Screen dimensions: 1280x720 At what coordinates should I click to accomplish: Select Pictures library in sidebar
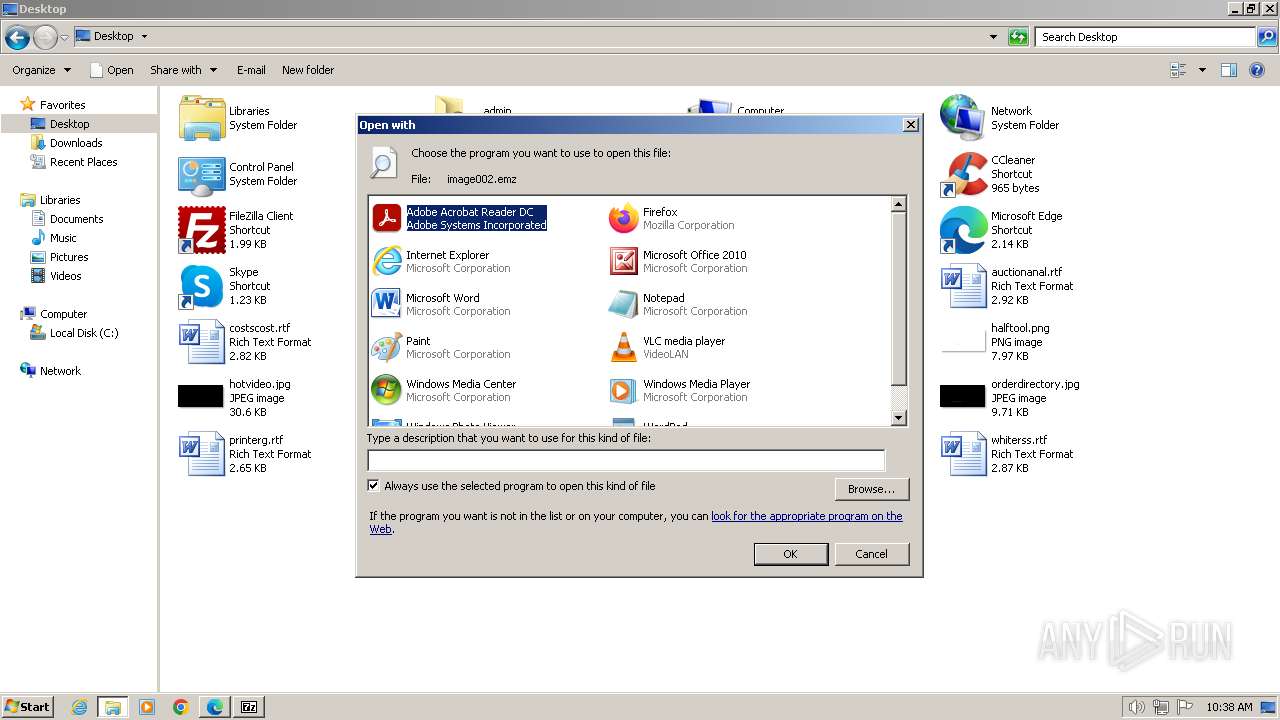click(69, 257)
